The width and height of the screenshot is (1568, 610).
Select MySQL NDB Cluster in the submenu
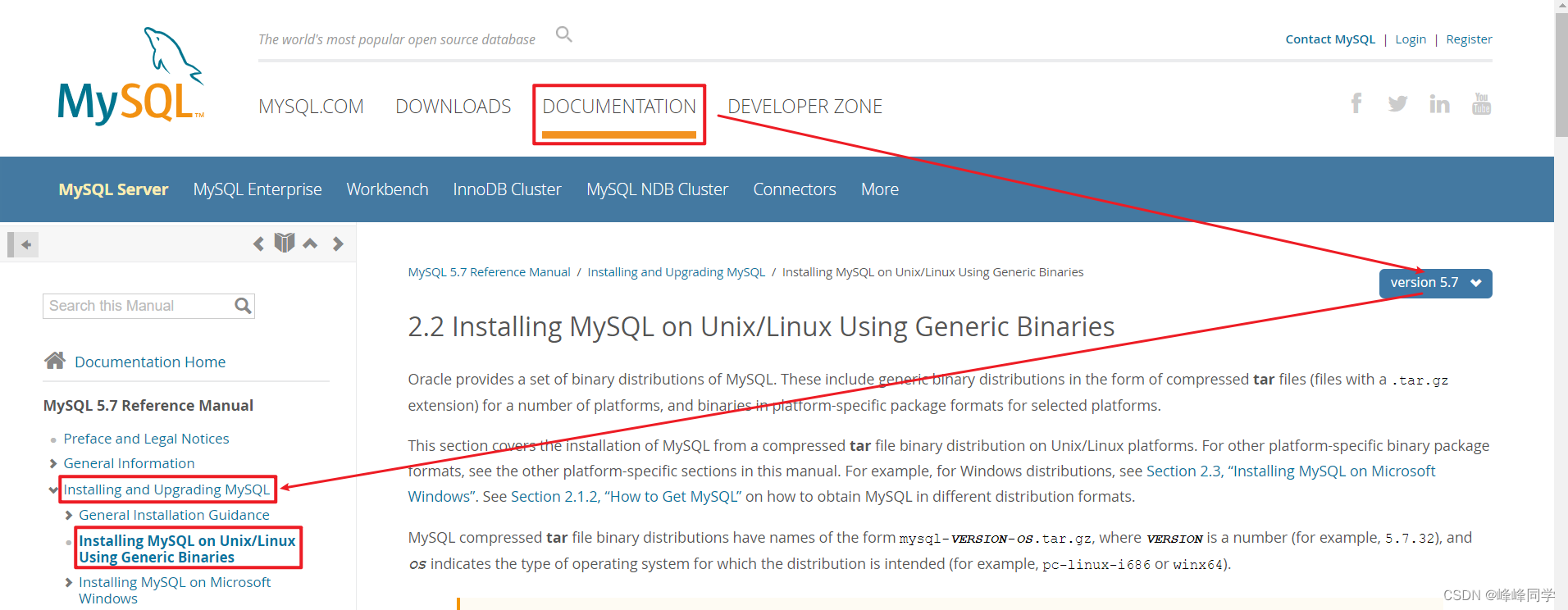657,189
